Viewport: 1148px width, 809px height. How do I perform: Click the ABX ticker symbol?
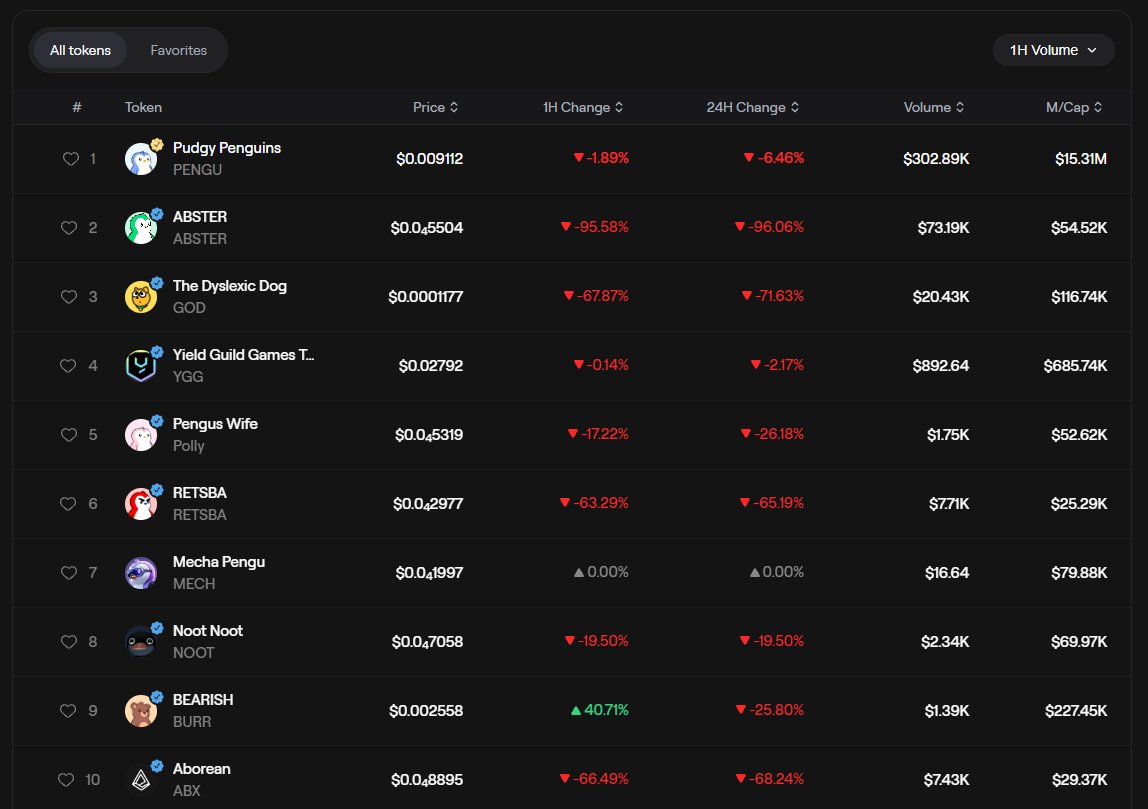point(187,791)
